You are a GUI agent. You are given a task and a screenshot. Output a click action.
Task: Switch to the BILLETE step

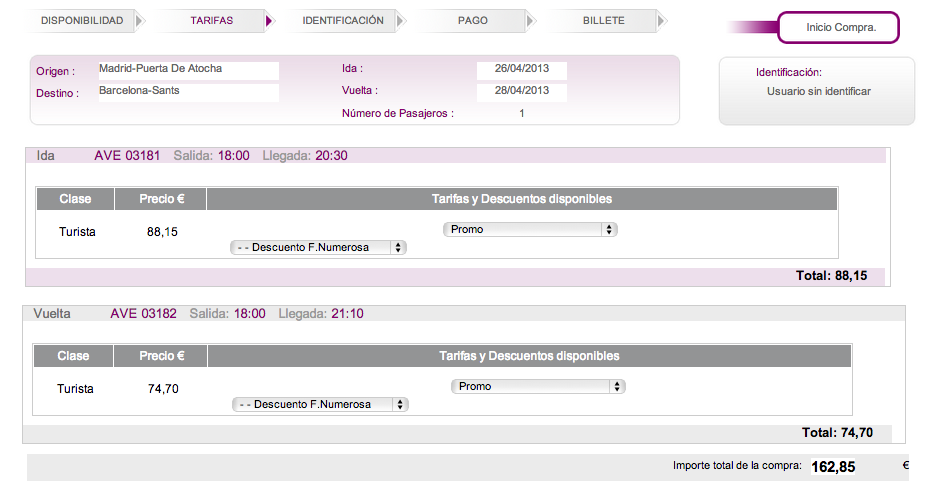tap(603, 21)
